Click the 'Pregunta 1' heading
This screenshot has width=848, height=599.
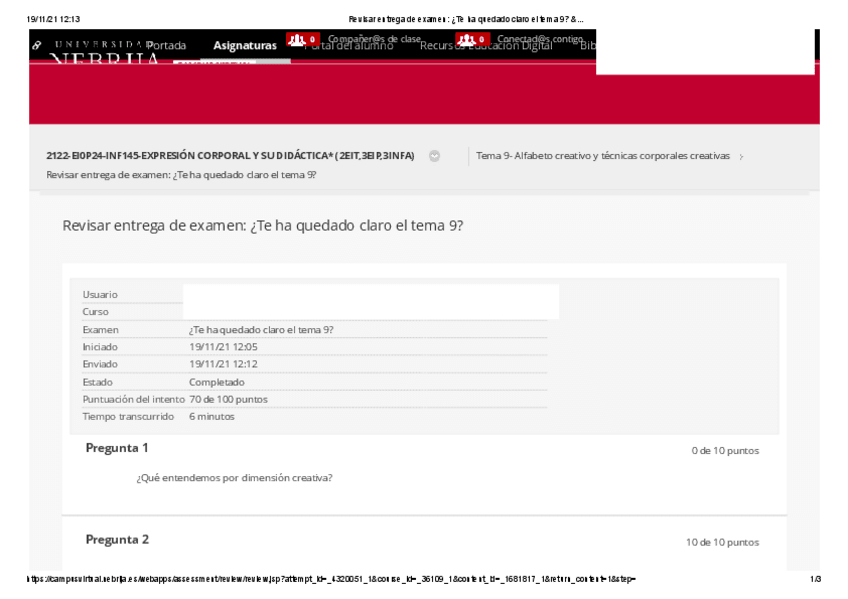click(x=117, y=448)
